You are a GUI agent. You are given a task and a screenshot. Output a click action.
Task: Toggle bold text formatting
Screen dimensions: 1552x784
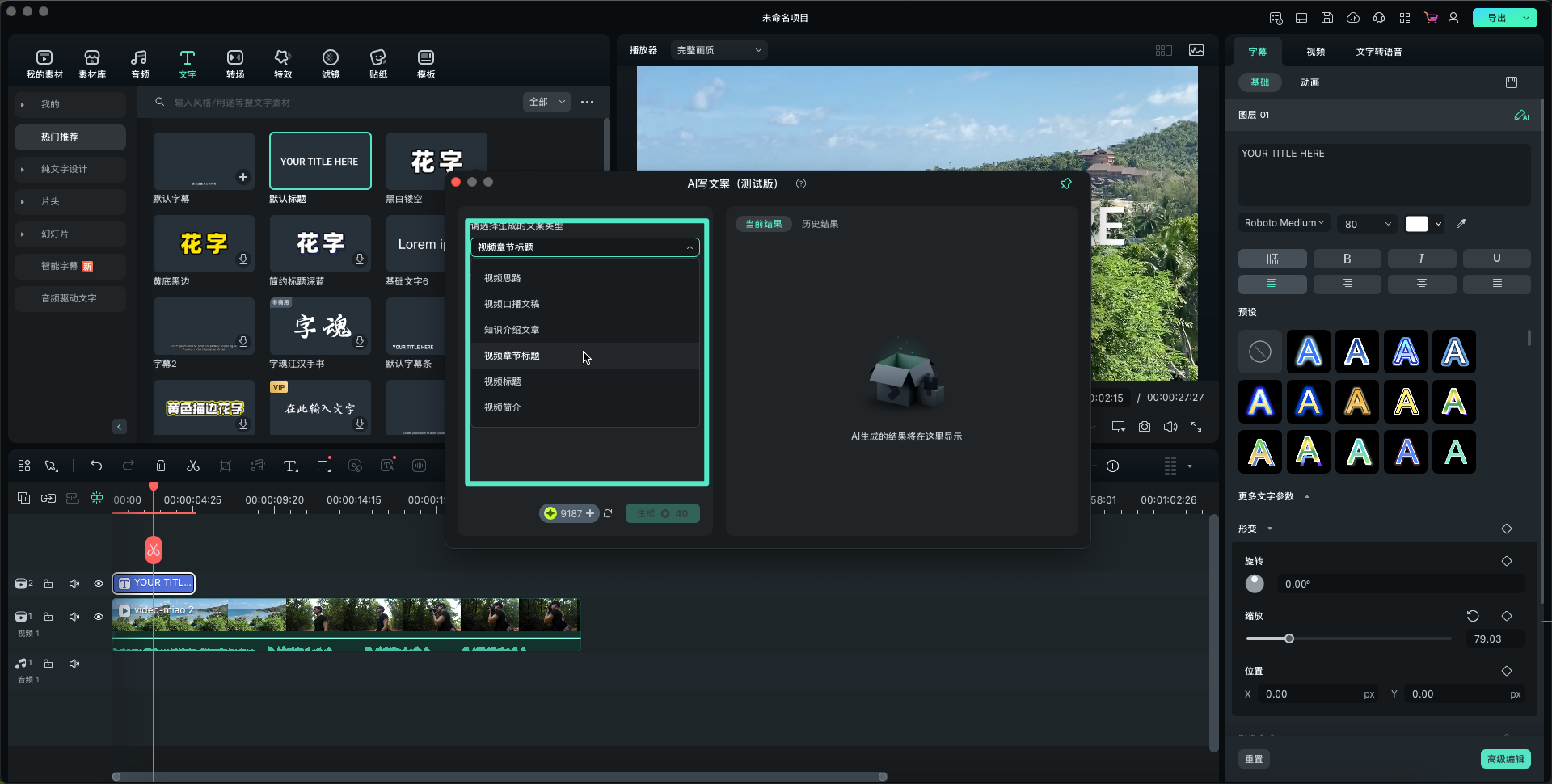coord(1347,259)
